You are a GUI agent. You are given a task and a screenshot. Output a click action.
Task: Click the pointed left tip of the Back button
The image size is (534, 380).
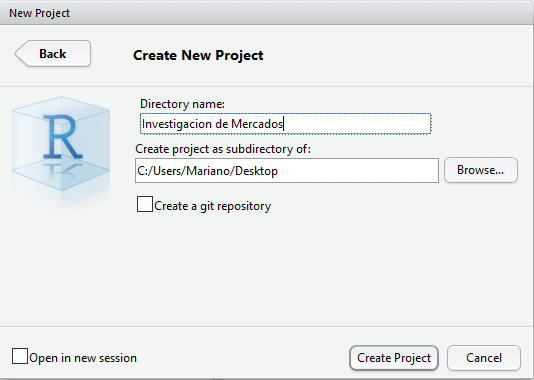[x=18, y=53]
